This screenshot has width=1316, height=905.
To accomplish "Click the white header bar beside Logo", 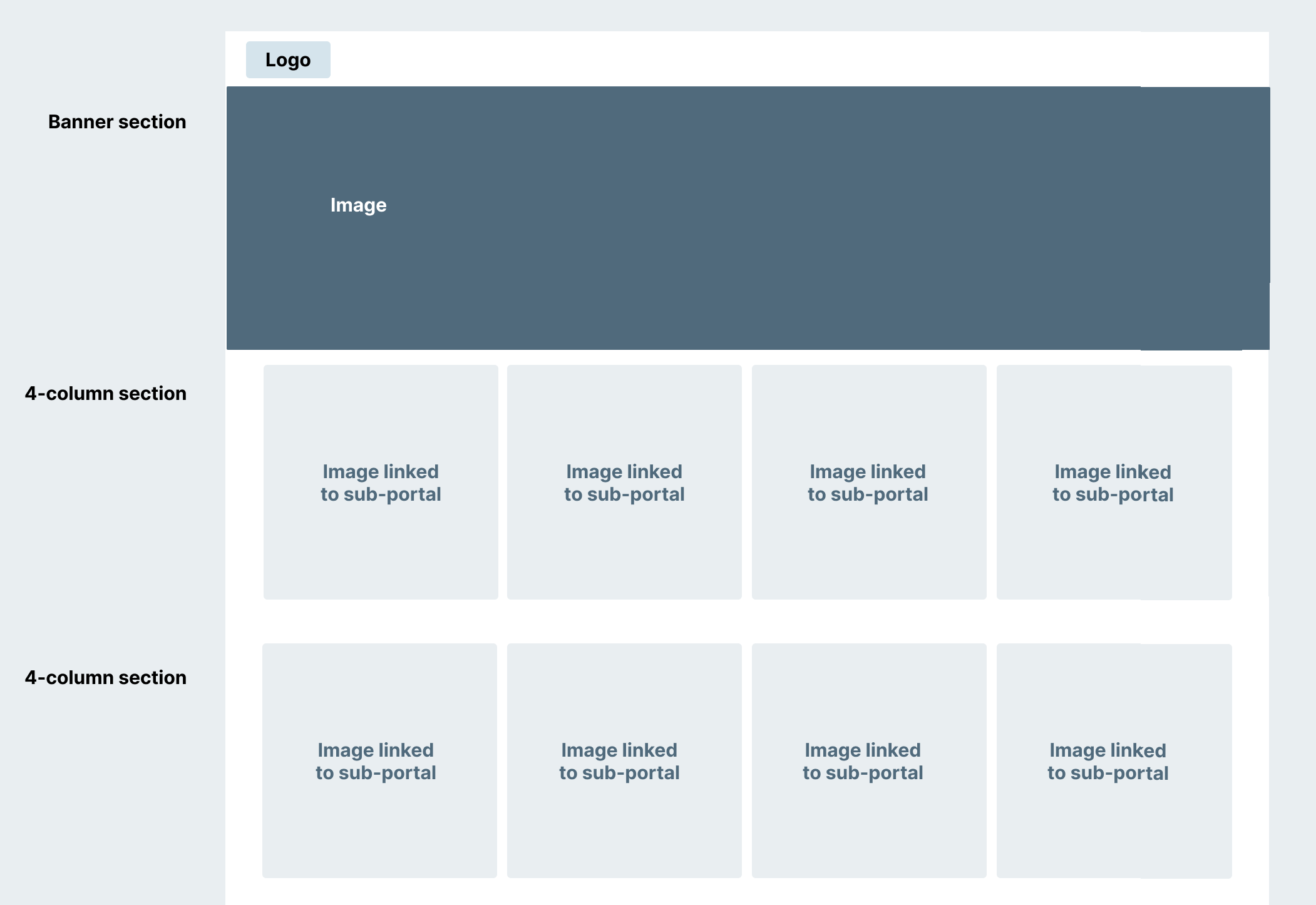I will (x=751, y=59).
